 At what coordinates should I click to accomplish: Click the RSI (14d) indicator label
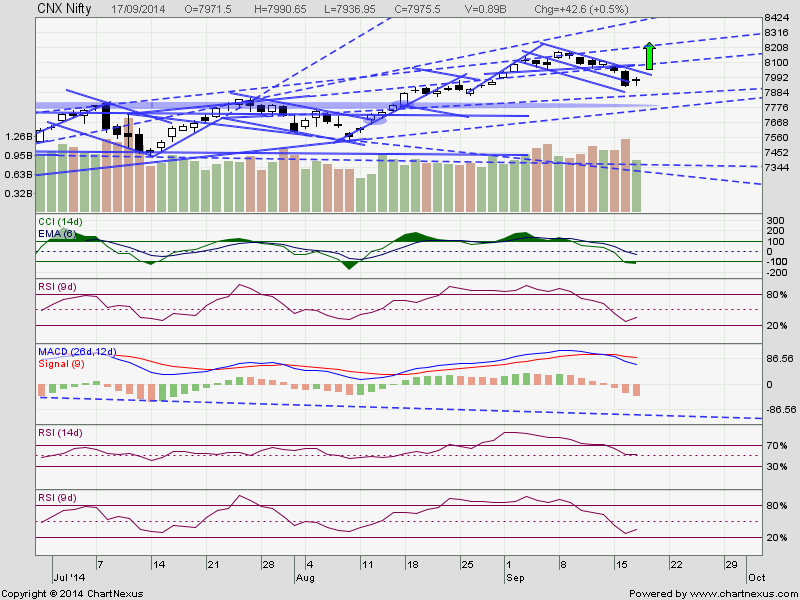coord(60,433)
